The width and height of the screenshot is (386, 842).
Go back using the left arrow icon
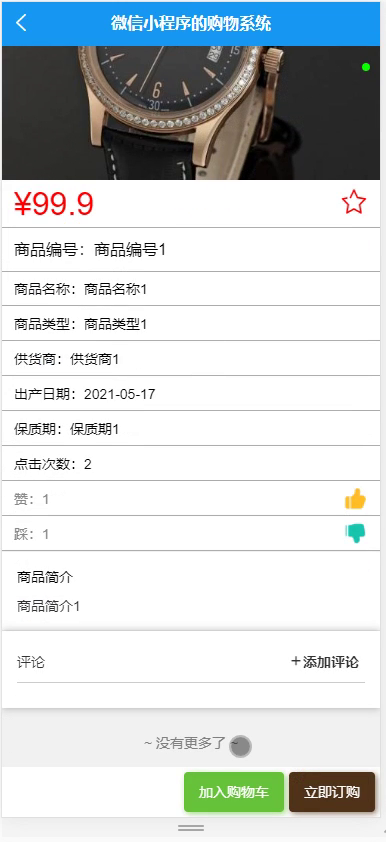pos(21,23)
